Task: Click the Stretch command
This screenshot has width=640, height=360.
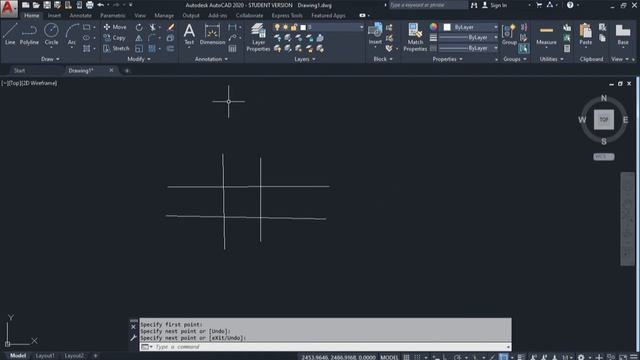Action: pos(116,48)
